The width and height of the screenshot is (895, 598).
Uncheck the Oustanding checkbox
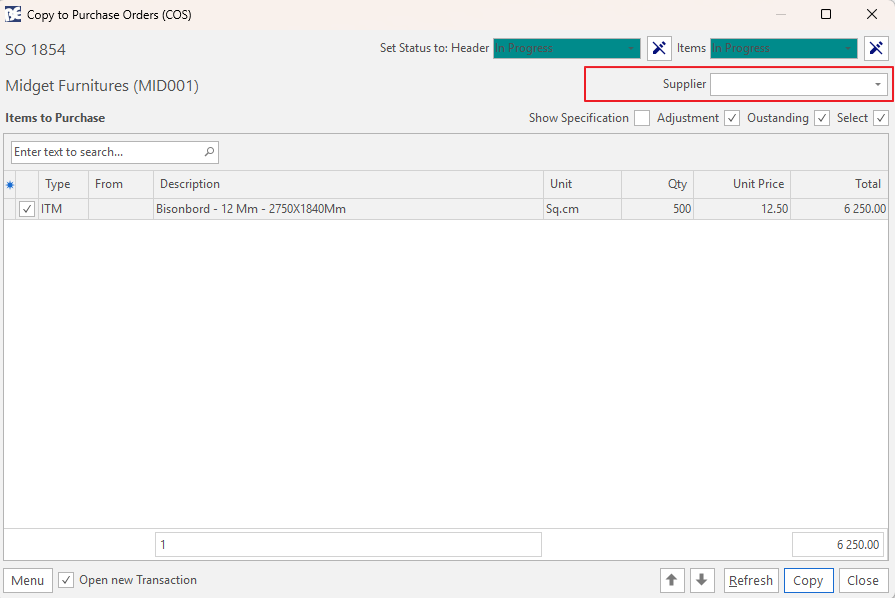tap(822, 118)
